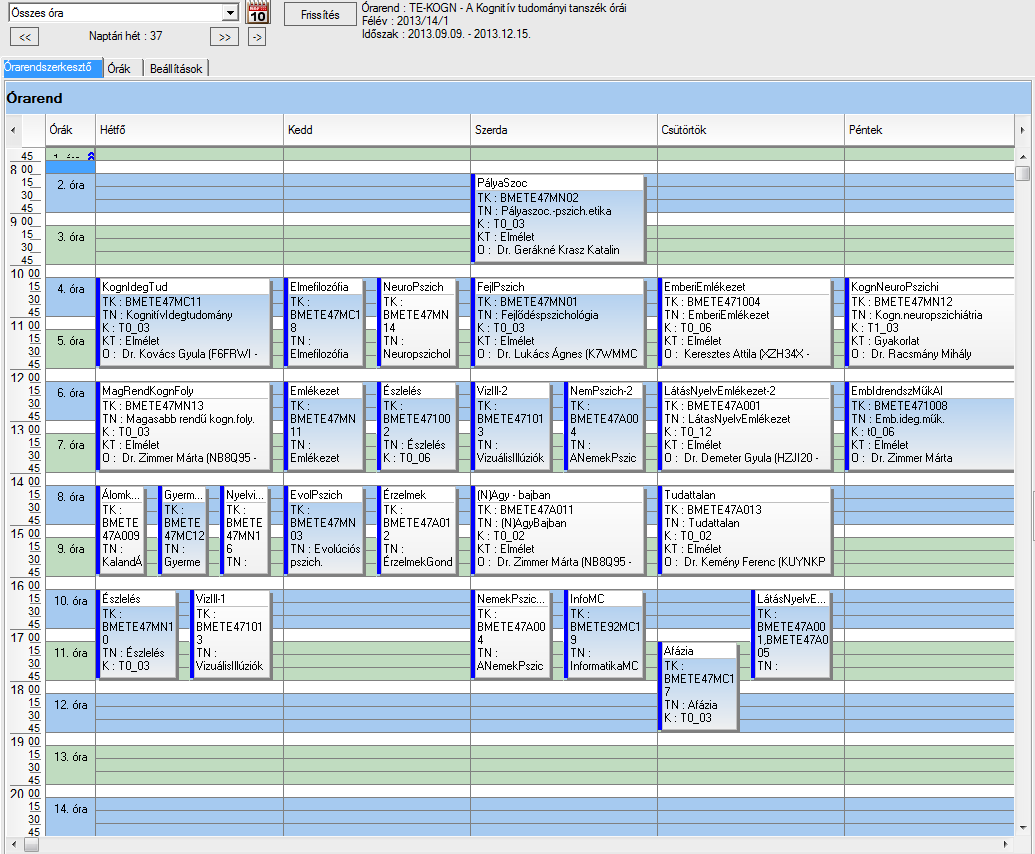Collapse the 1. óra row chevron
1035x854 pixels.
click(x=91, y=156)
